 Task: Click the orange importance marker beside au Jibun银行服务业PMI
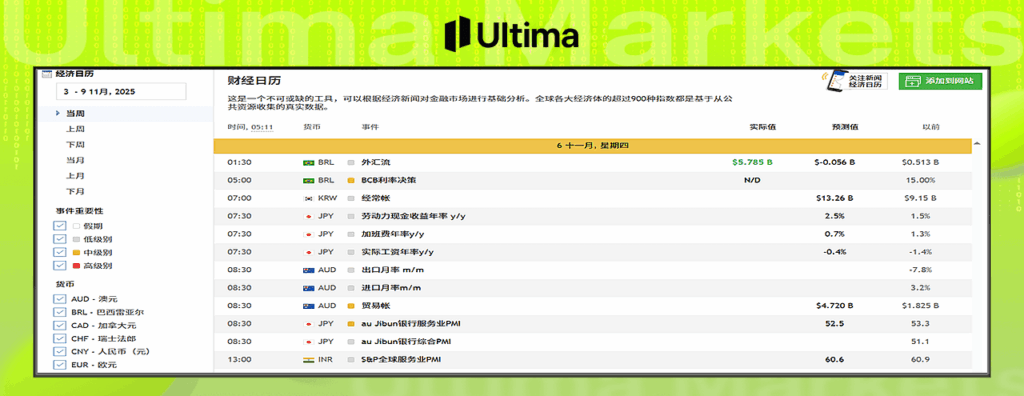(351, 323)
